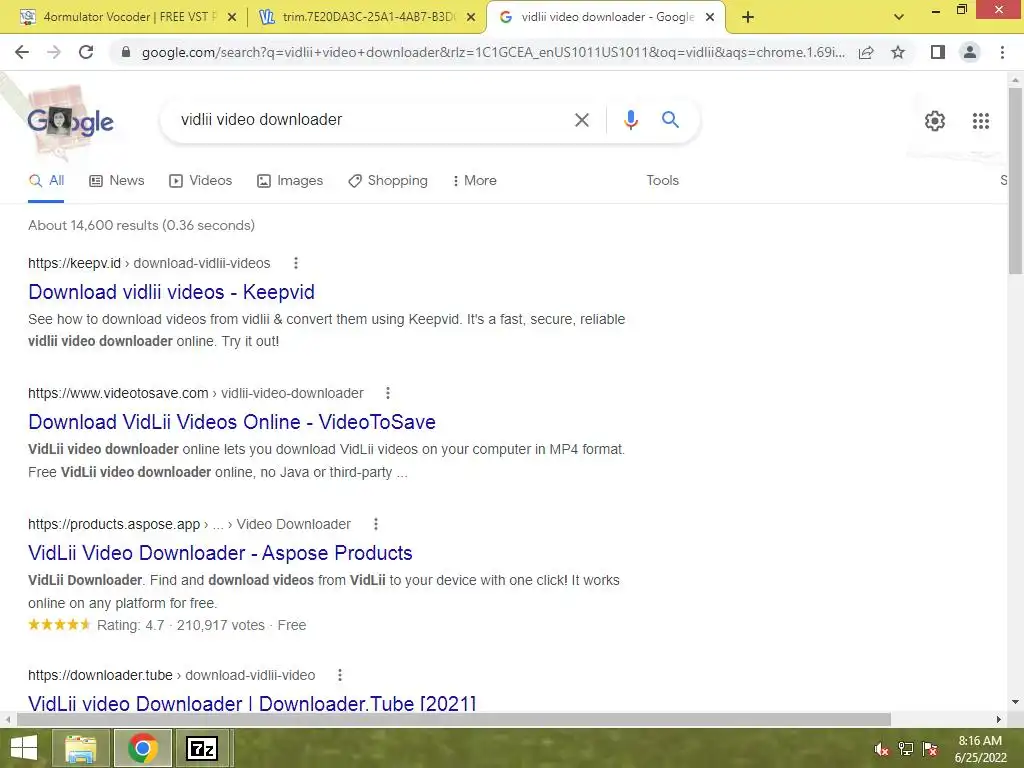This screenshot has height=768, width=1024.
Task: Open Chrome three-dot menu
Action: coord(1002,52)
